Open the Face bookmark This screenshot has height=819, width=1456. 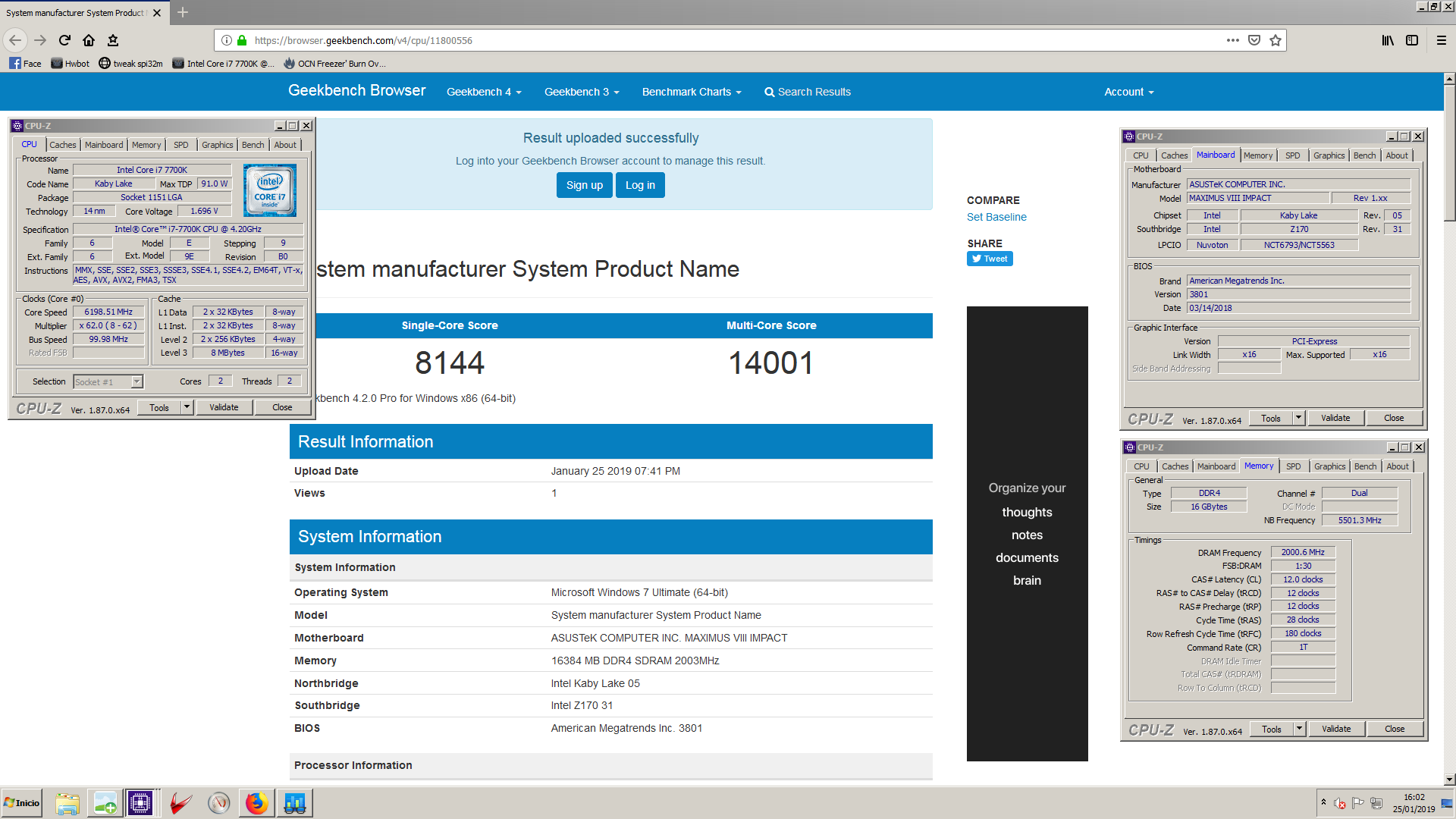coord(25,64)
